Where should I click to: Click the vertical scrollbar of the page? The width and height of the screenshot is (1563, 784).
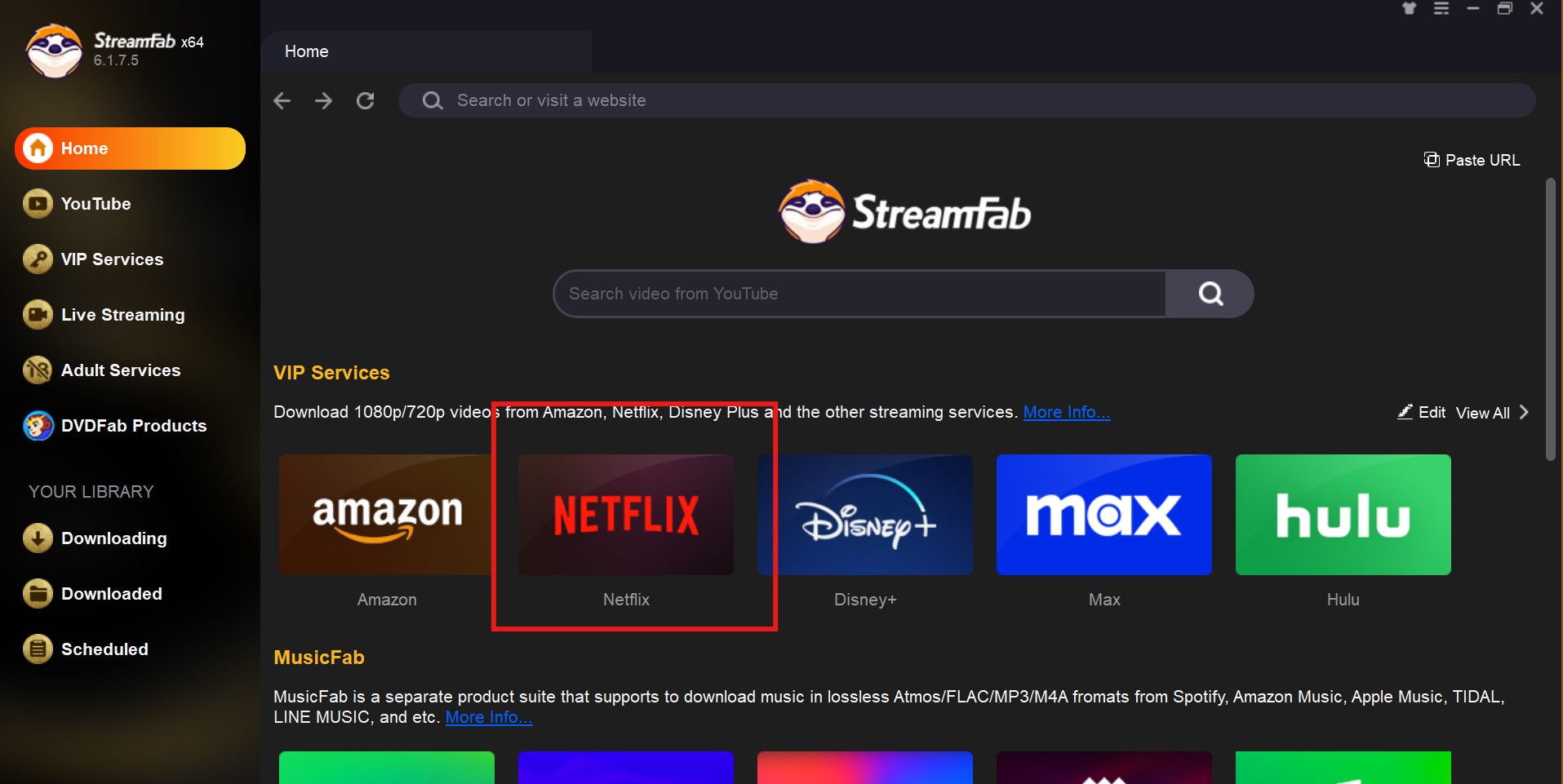(1551, 320)
